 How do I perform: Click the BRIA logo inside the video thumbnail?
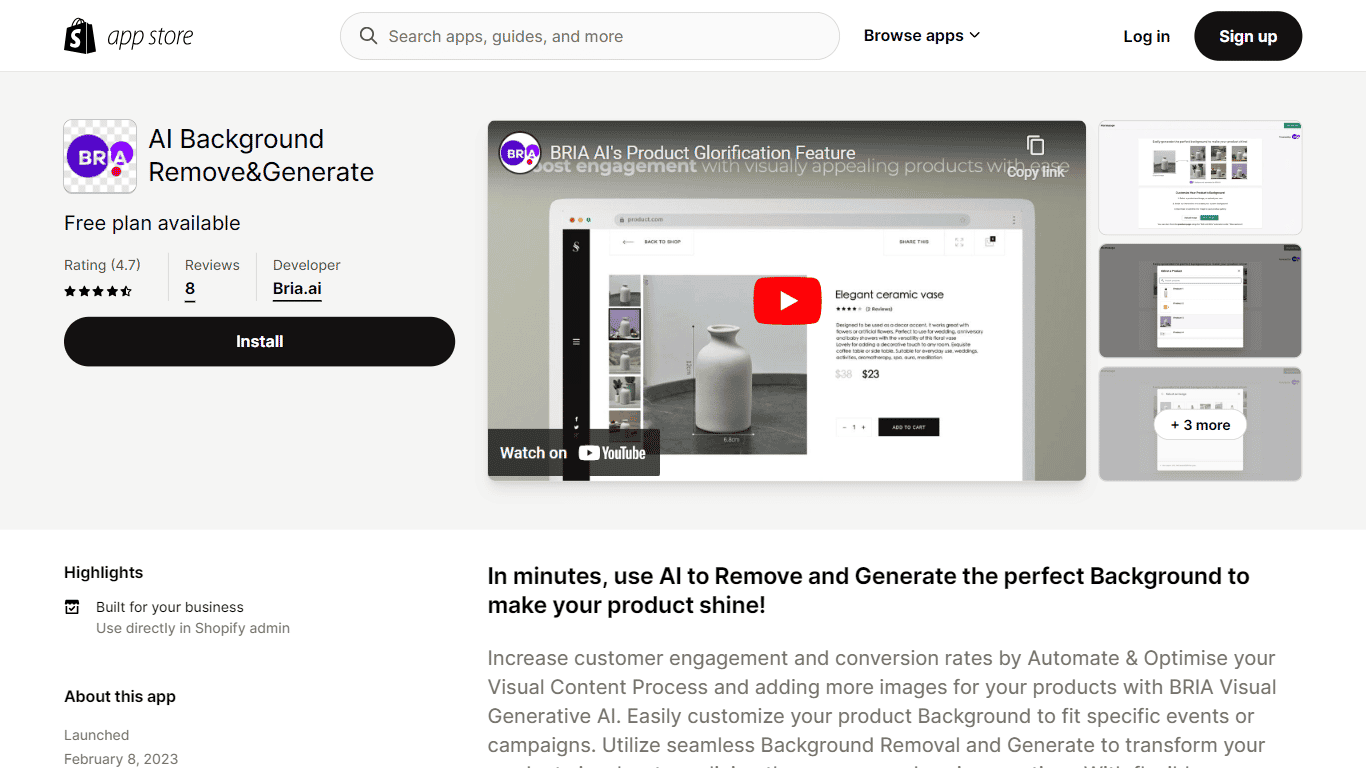[520, 152]
